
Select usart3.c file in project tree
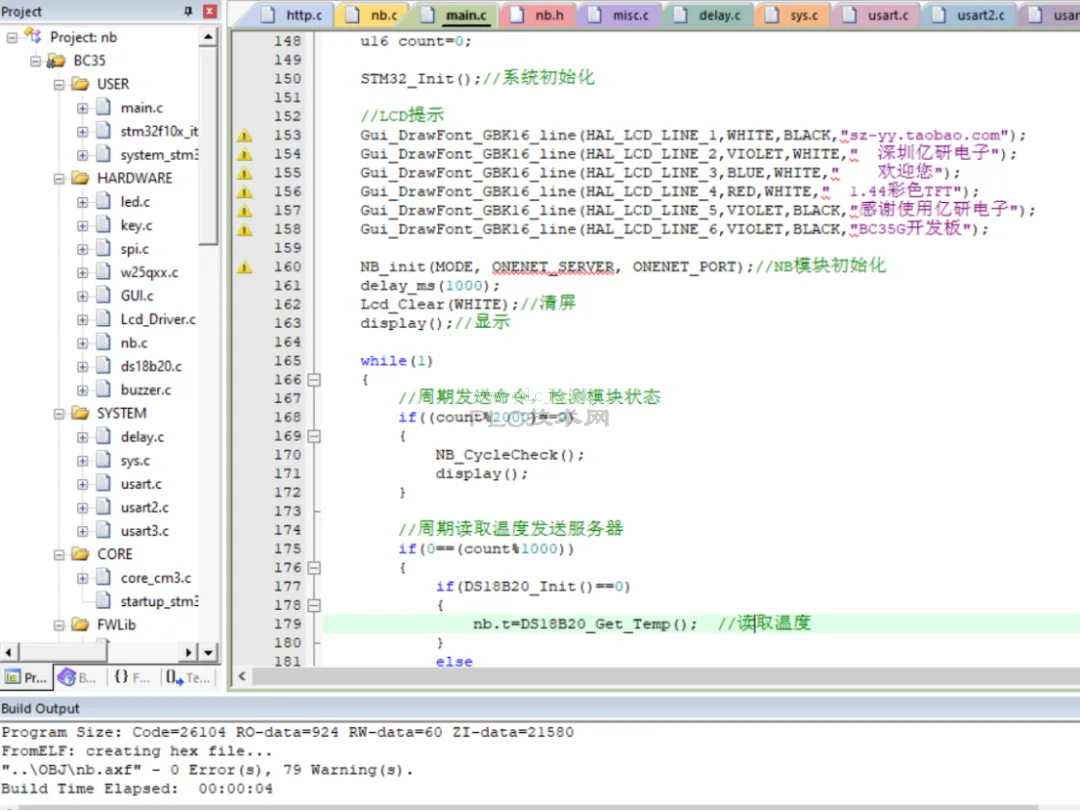[144, 531]
